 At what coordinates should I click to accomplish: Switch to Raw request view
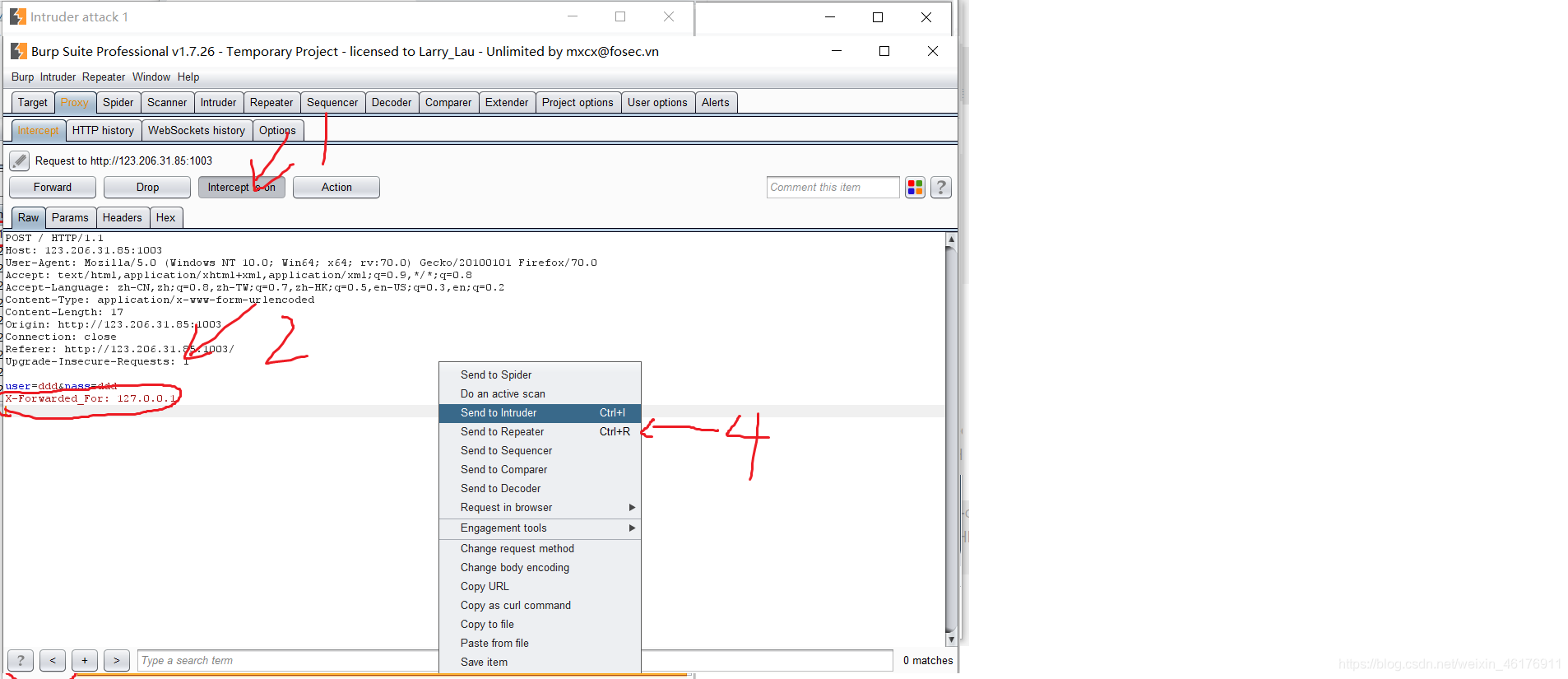[x=29, y=218]
